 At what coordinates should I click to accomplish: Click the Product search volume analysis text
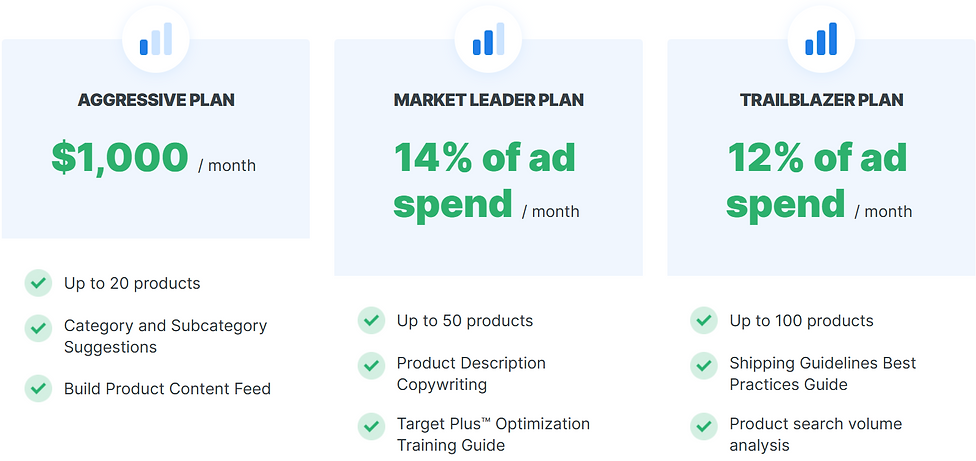pos(815,434)
